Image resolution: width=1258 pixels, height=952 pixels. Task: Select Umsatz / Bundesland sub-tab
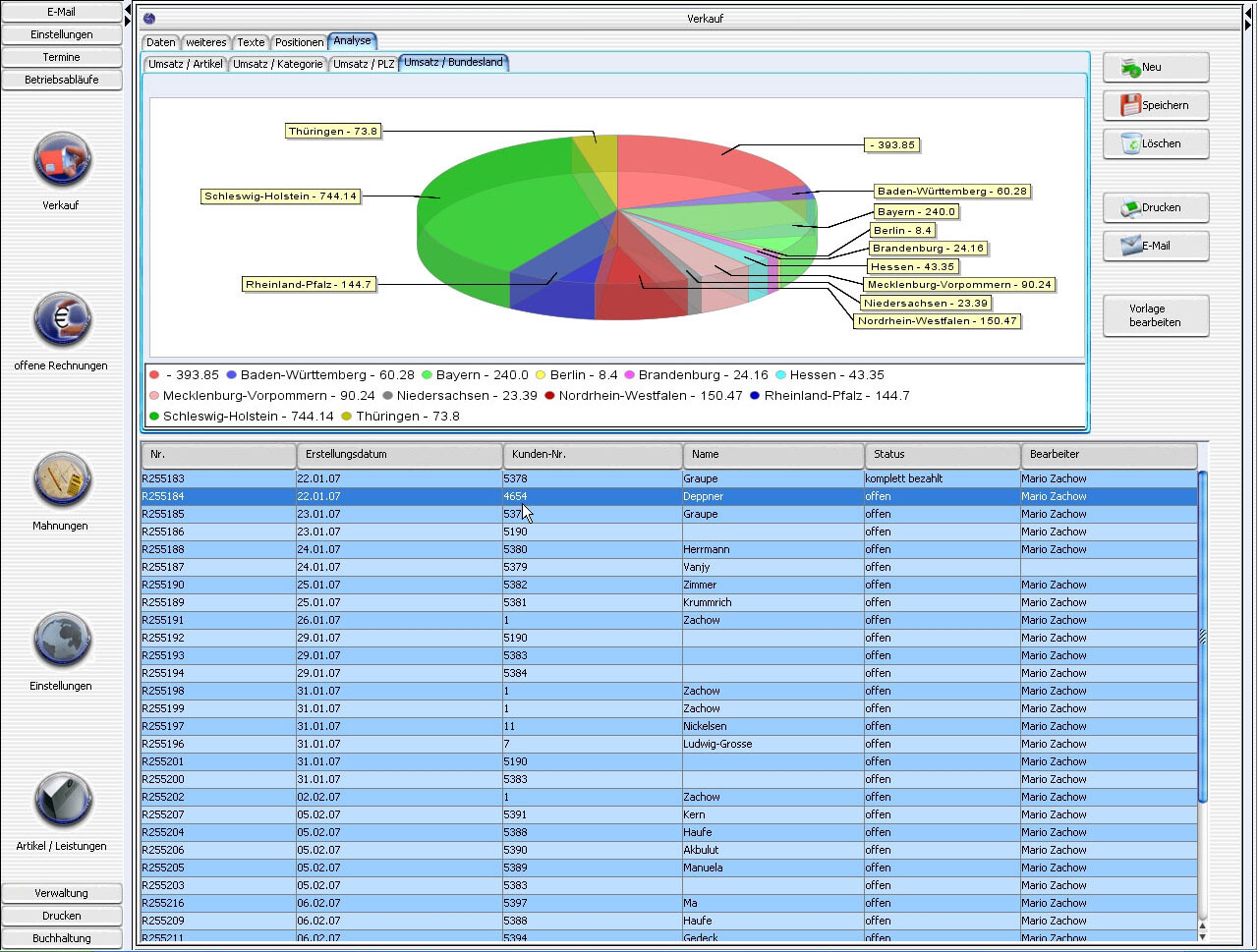pyautogui.click(x=453, y=62)
